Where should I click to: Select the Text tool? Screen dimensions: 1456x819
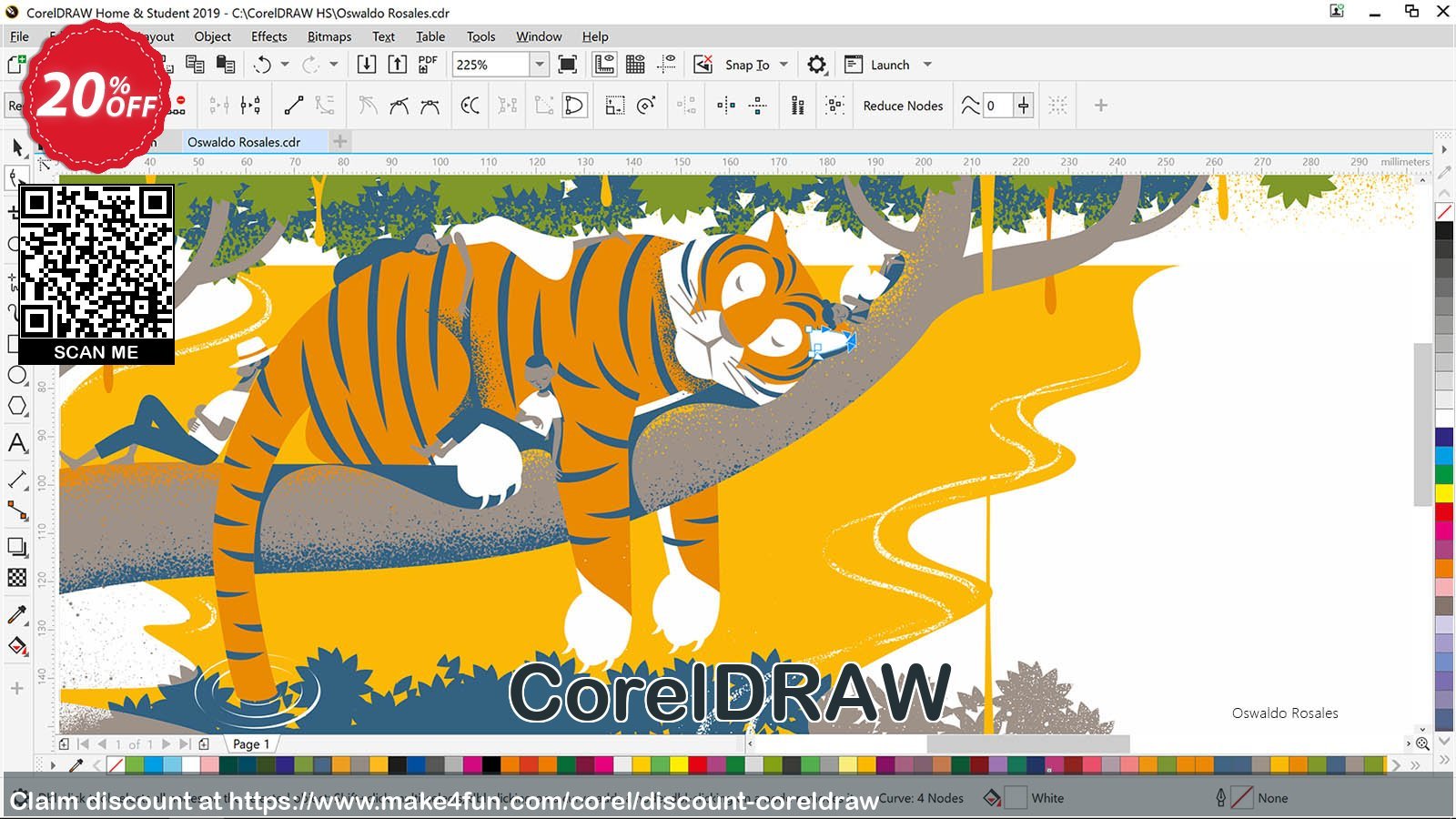point(17,443)
